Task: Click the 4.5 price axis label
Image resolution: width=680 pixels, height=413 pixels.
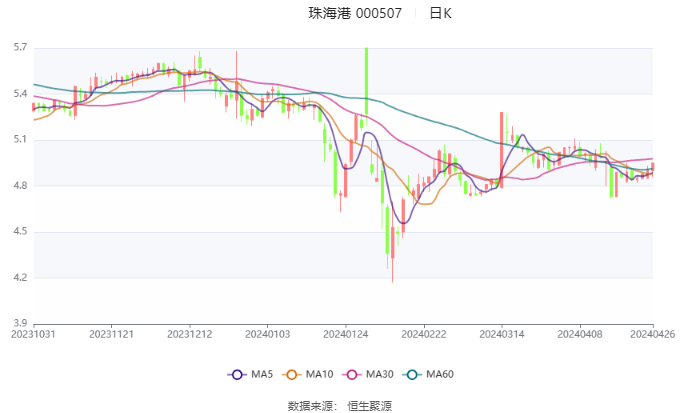Action: coord(20,232)
